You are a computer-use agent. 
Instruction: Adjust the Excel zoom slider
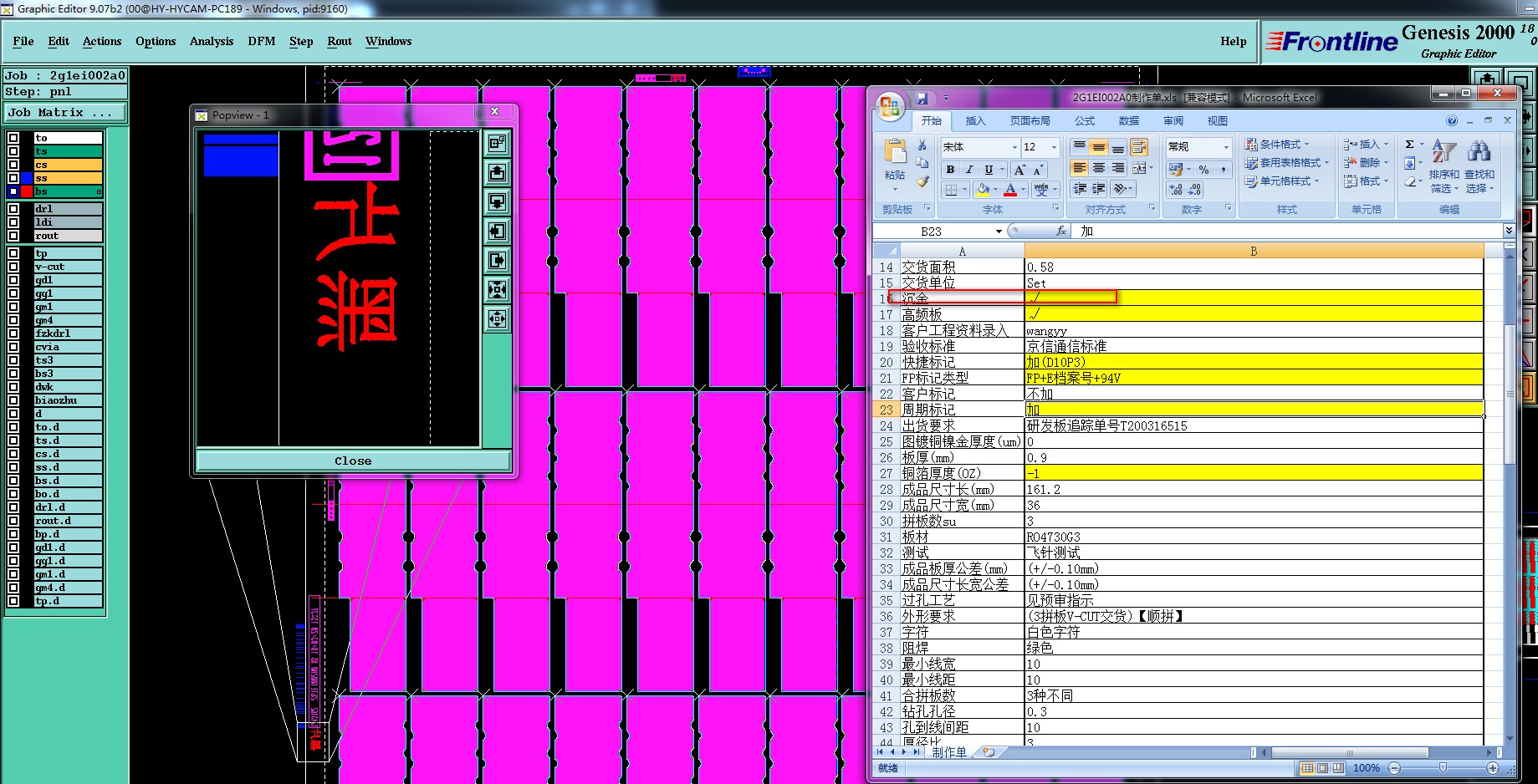[1443, 767]
